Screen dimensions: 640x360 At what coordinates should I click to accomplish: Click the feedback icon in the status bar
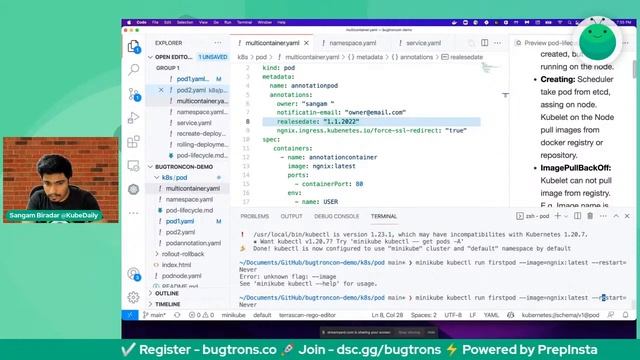pyautogui.click(x=611, y=315)
